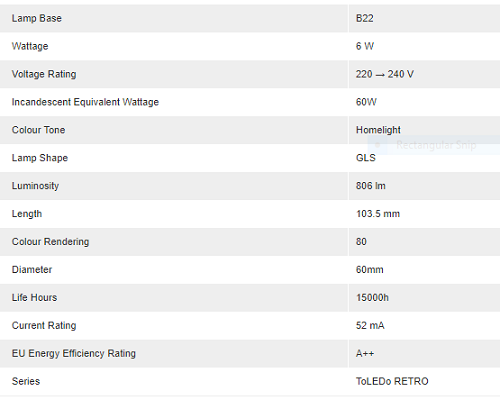Image resolution: width=500 pixels, height=400 pixels.
Task: Select the 6 W wattage value
Action: click(x=365, y=46)
